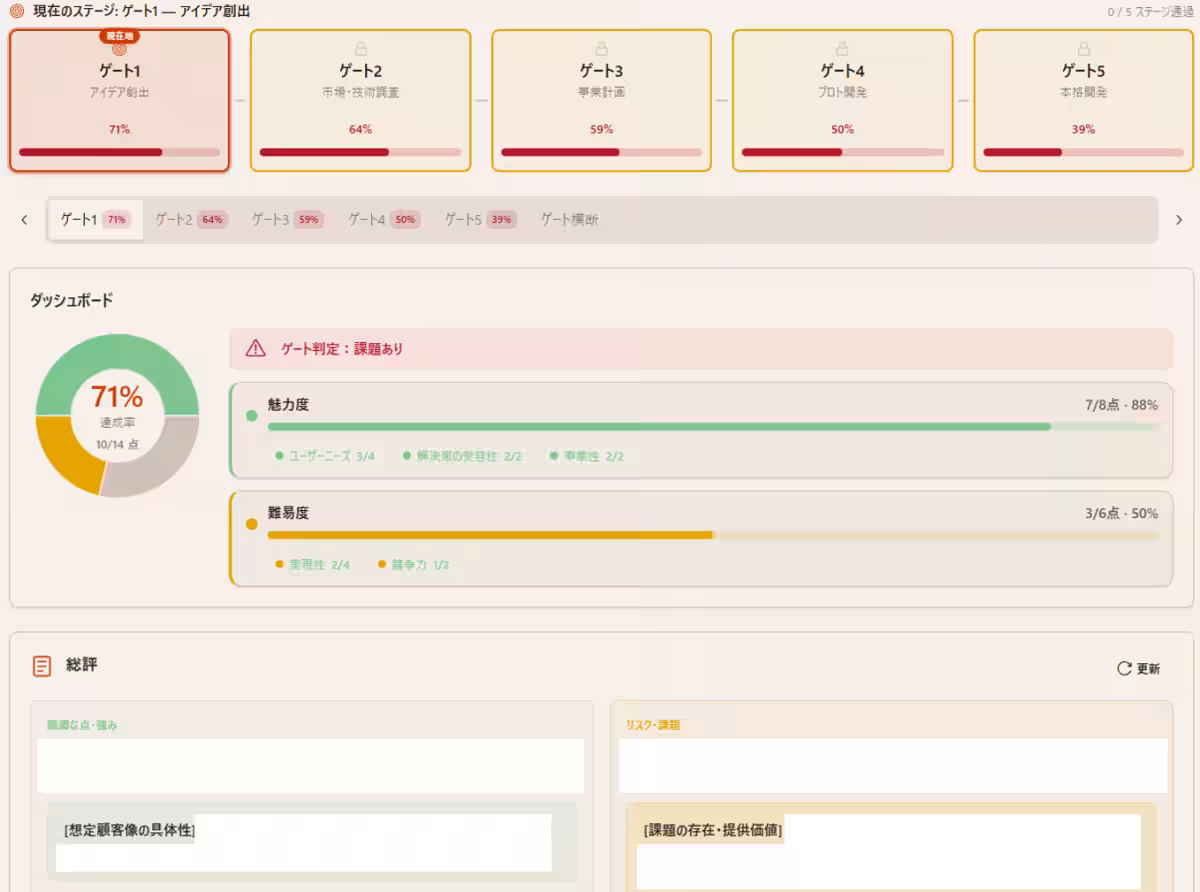The width and height of the screenshot is (1200, 892).
Task: Click the 実現性 2/4 item
Action: click(313, 565)
